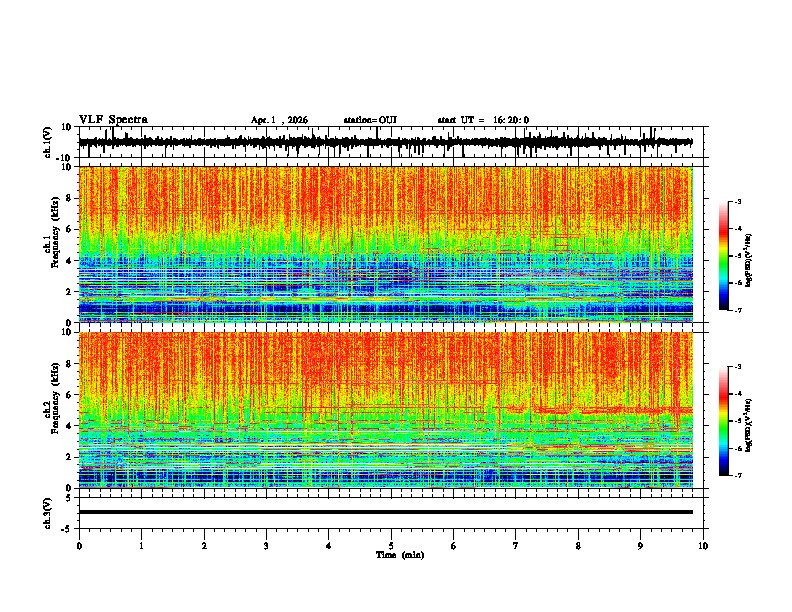Click the ch.1 frequency tick label "4"
The height and width of the screenshot is (612, 792).
point(69,261)
